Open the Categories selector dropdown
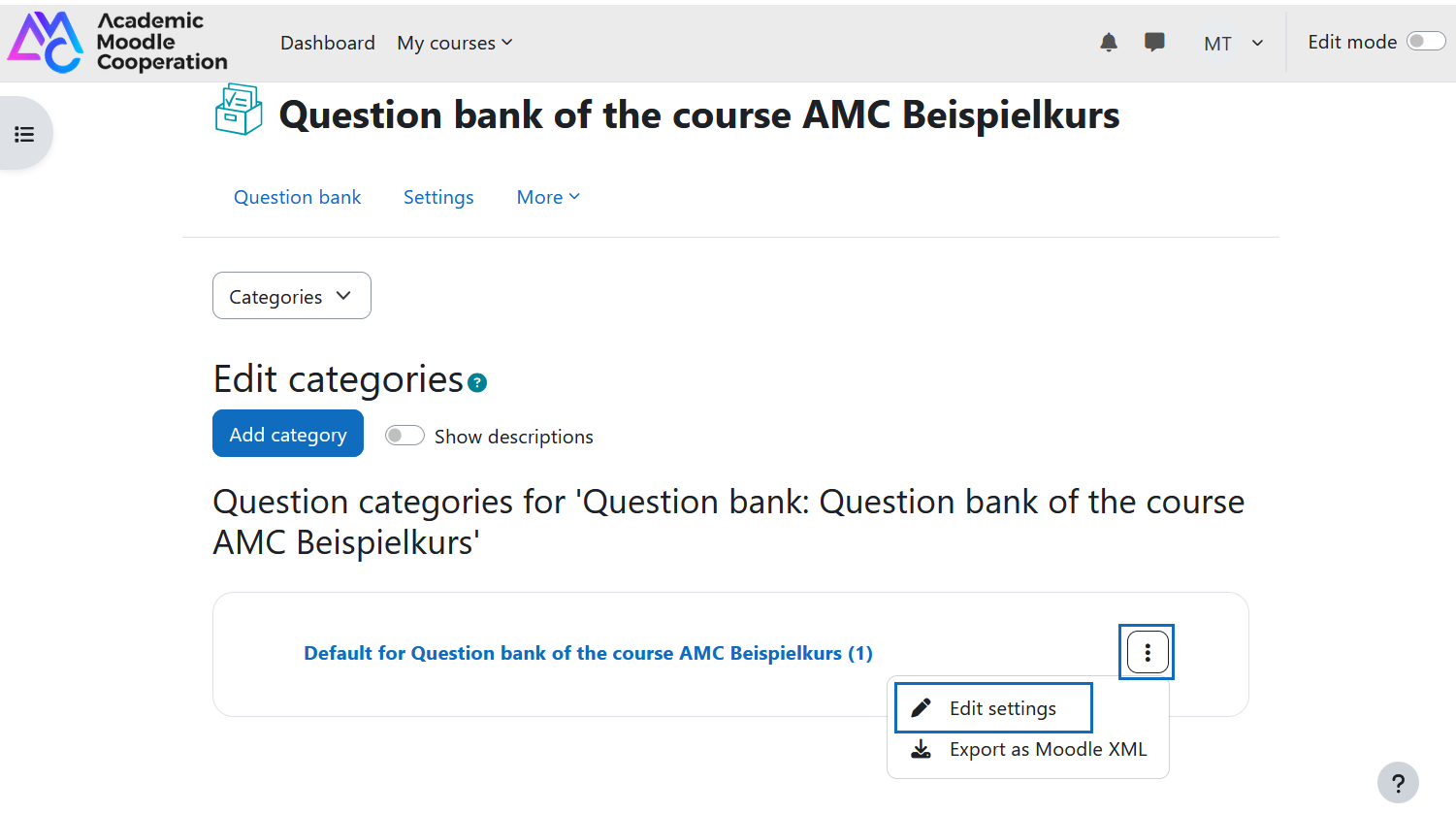Screen dimensions: 1456x814 tap(292, 296)
